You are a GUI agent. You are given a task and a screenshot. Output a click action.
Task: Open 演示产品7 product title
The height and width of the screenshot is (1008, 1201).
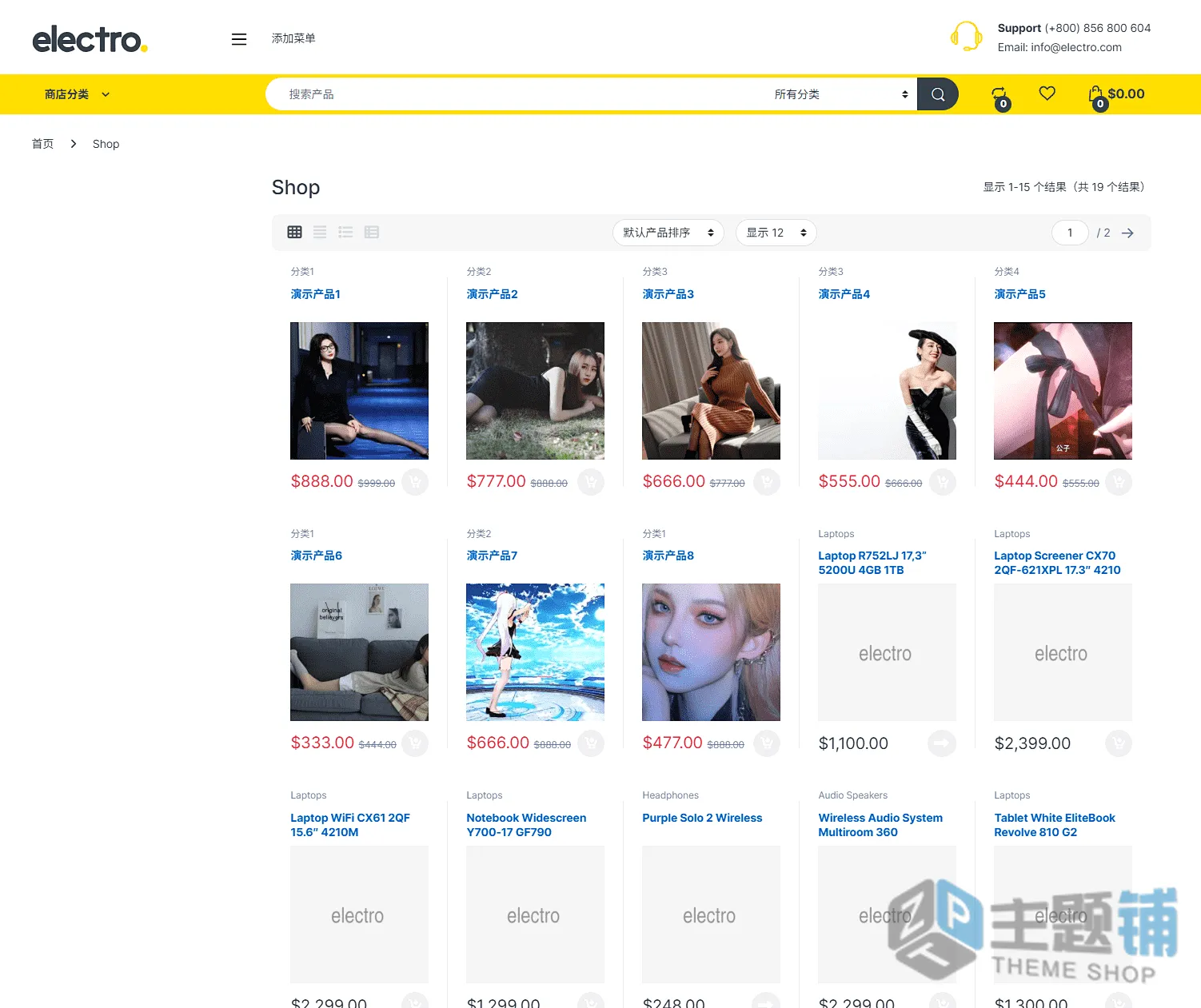click(493, 556)
